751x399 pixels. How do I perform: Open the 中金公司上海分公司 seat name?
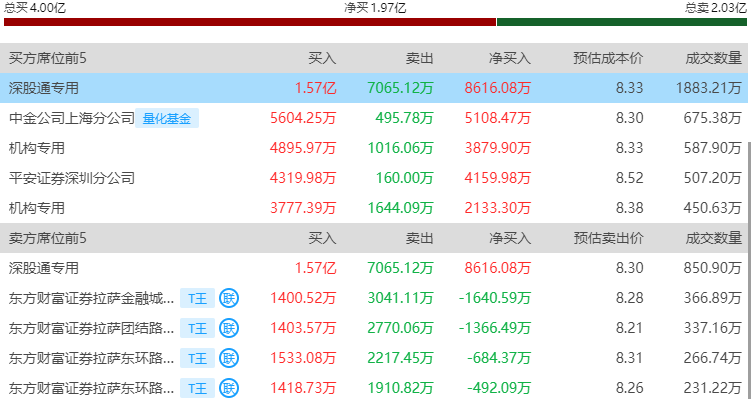[72, 118]
